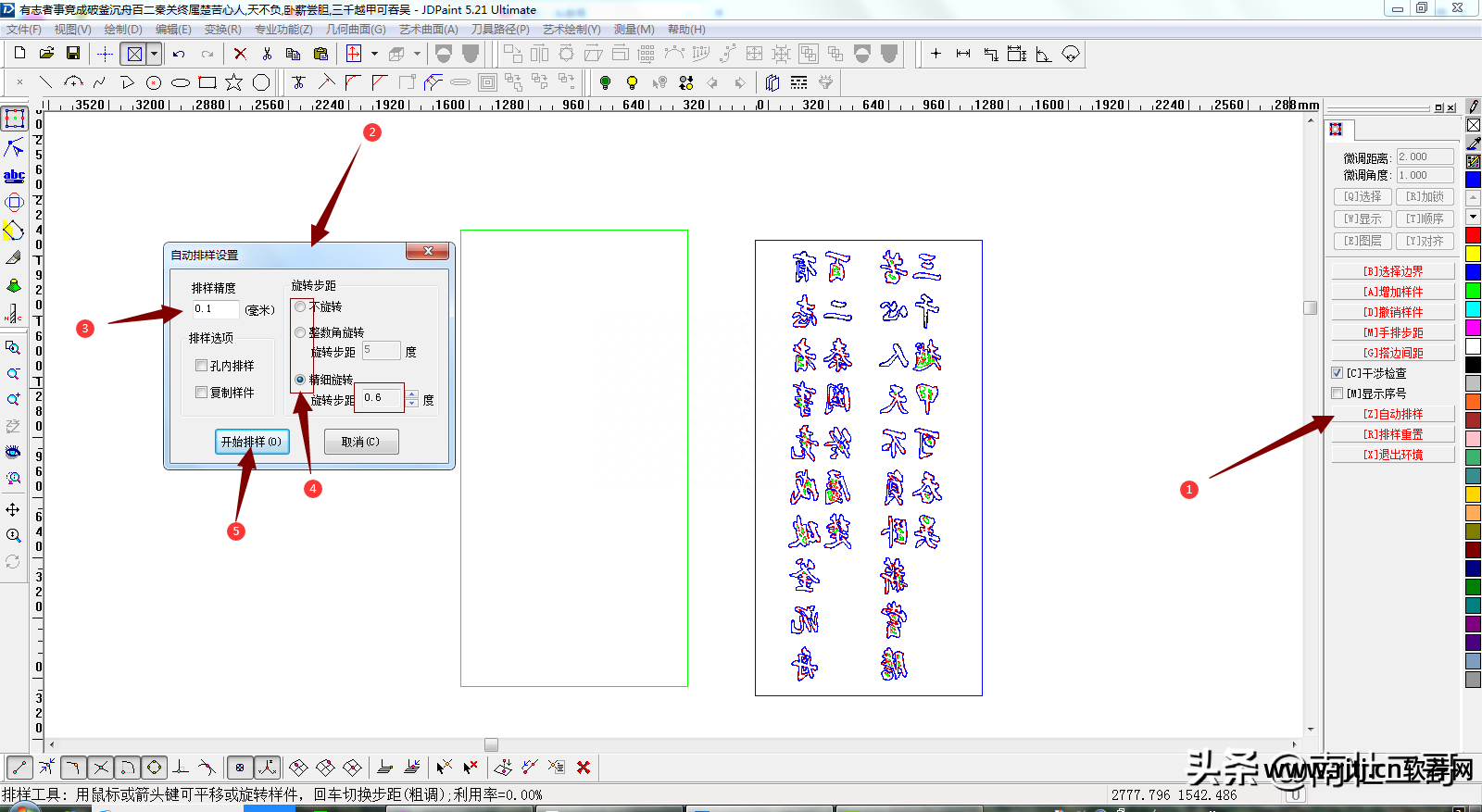Click the red X delete icon in bottom toolbar
1482x812 pixels.
point(584,767)
